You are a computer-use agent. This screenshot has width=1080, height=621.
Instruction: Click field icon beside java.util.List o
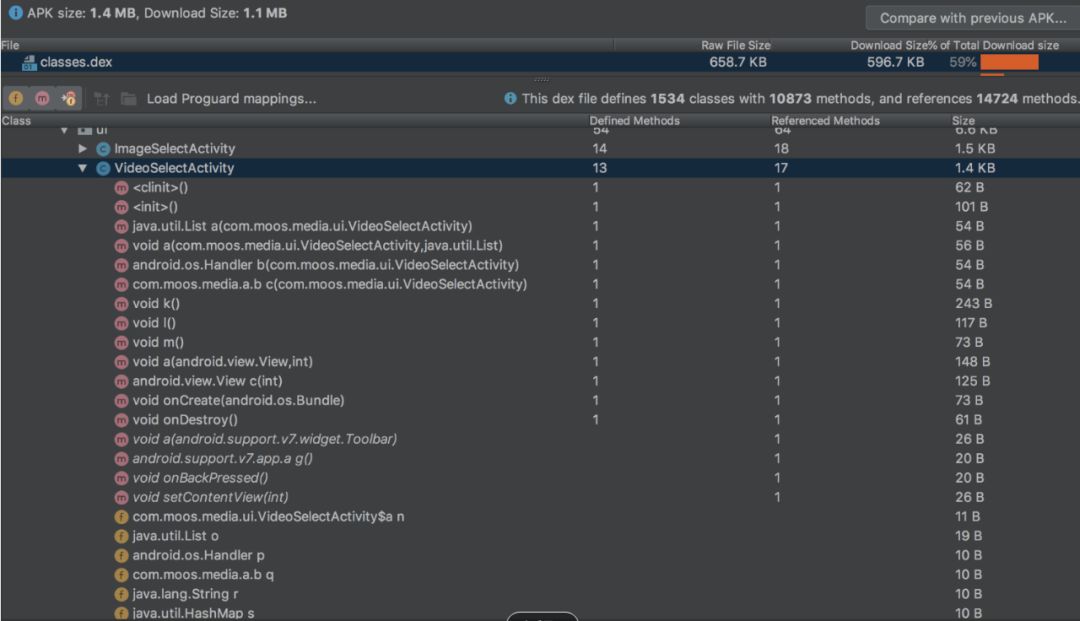[x=121, y=536]
